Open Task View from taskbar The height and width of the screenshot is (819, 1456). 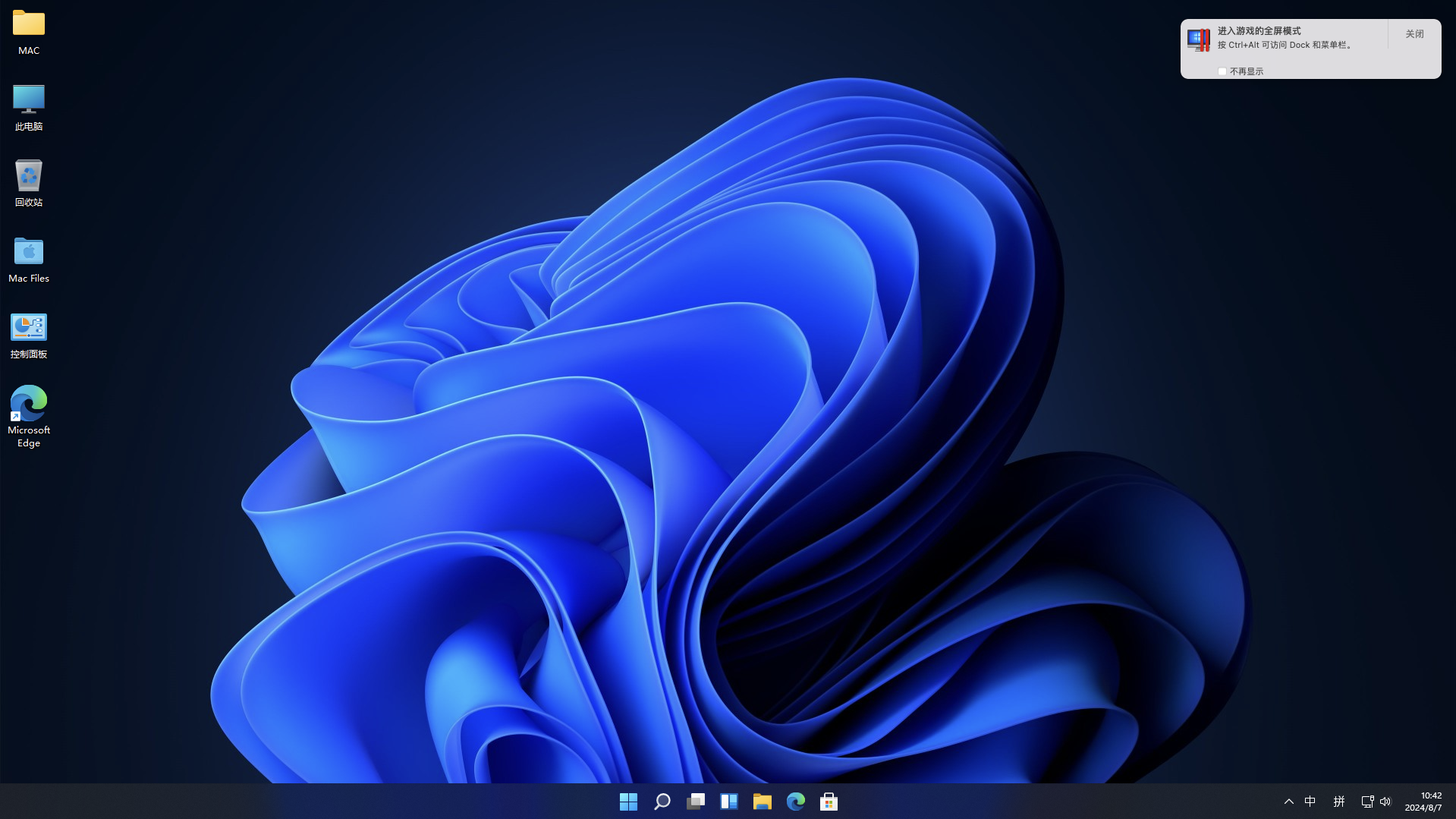tap(696, 802)
